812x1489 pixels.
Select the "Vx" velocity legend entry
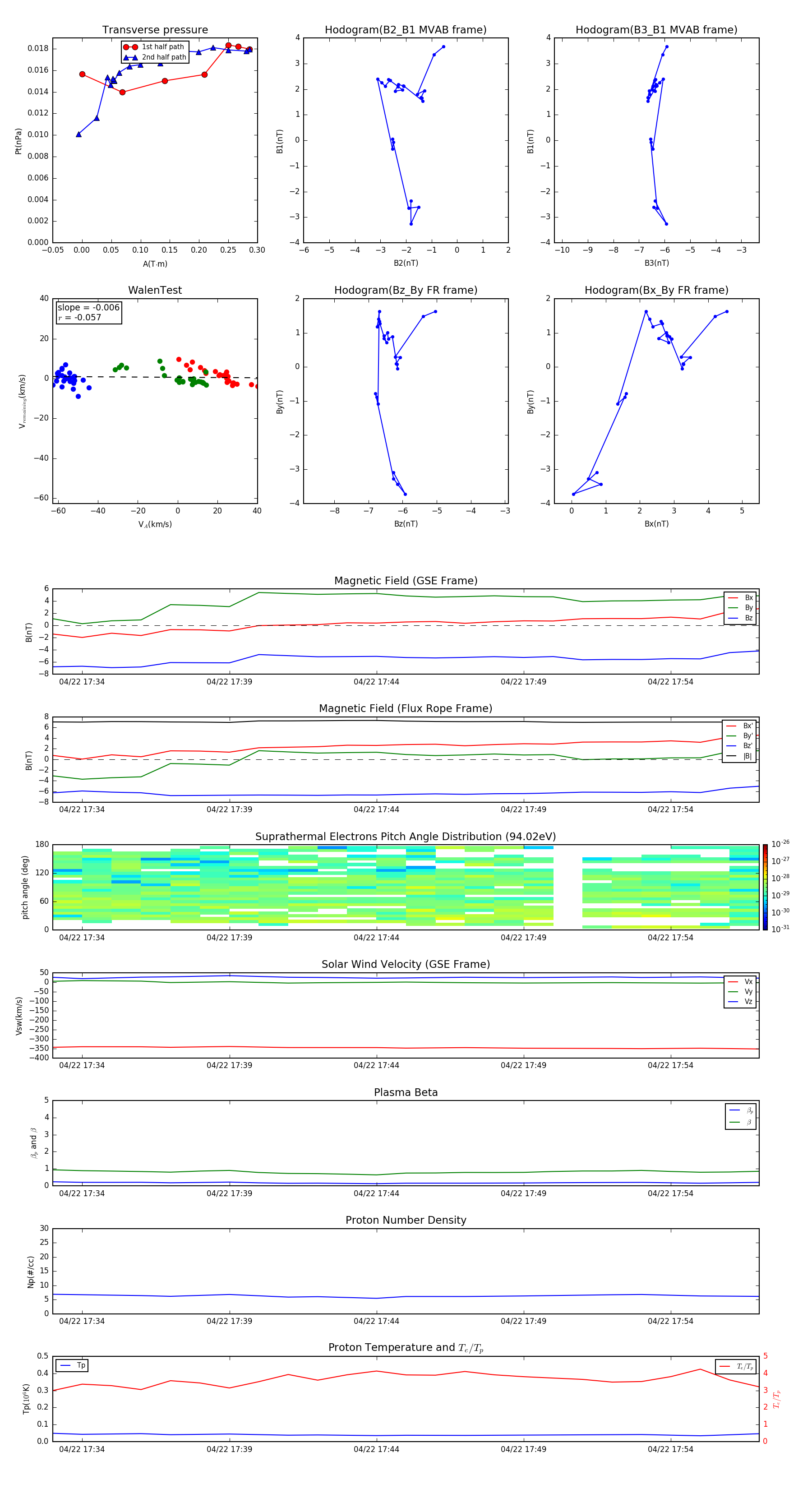click(x=740, y=981)
